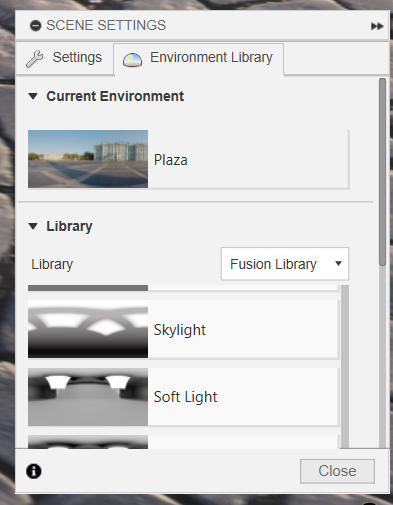This screenshot has width=393, height=505.
Task: Select the partially visible environment below Soft Light
Action: [183, 442]
